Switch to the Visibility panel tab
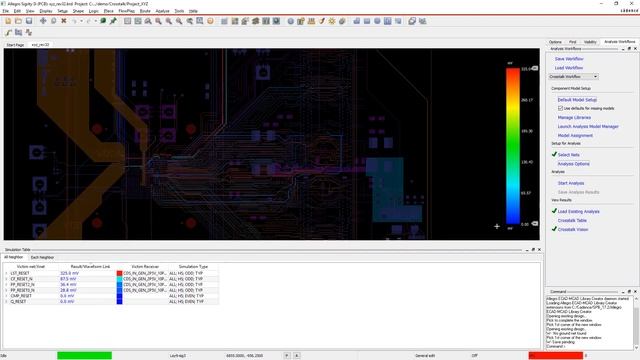640x360 pixels. tap(590, 42)
